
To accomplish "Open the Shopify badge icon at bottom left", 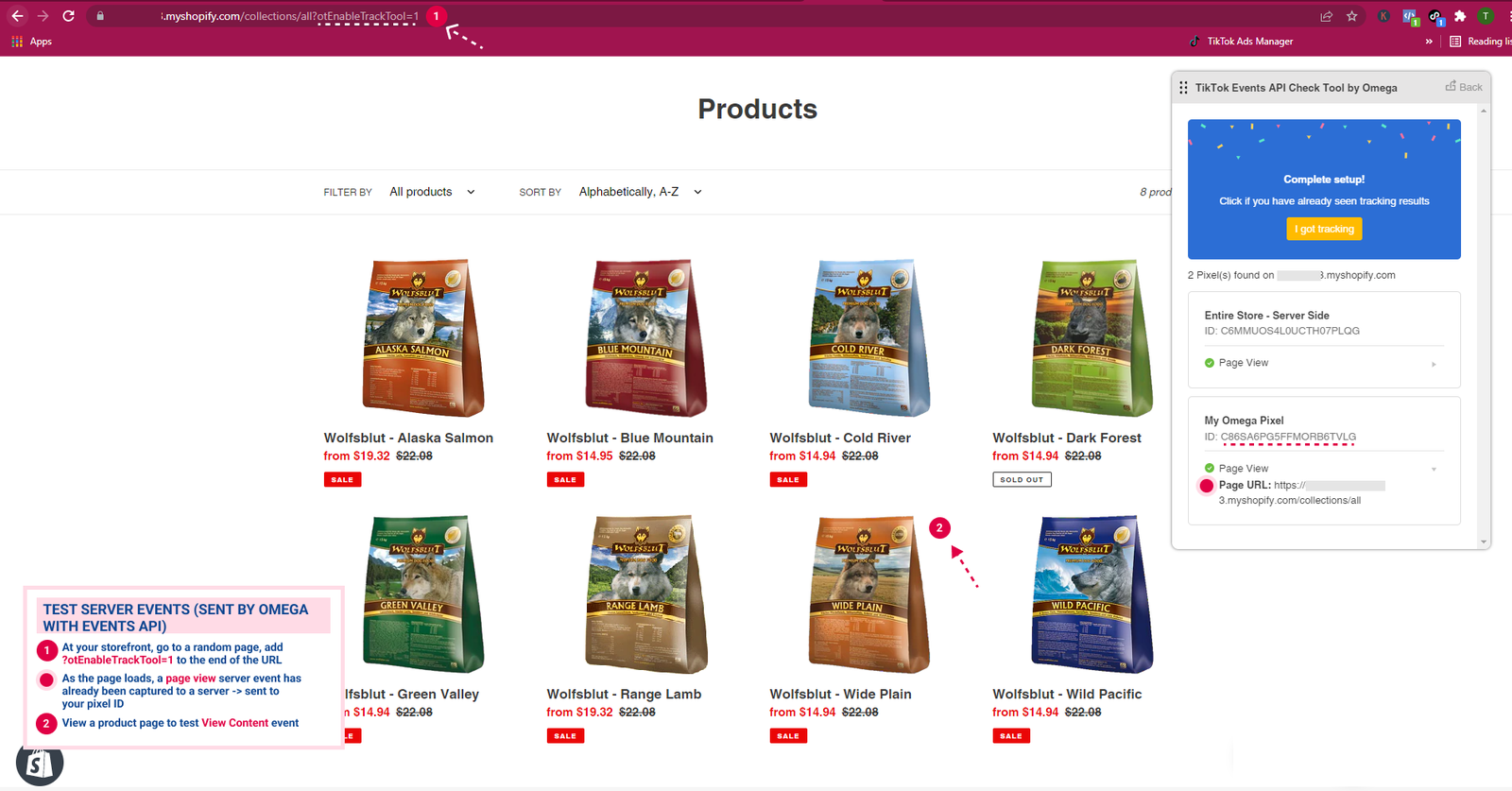I will [40, 763].
